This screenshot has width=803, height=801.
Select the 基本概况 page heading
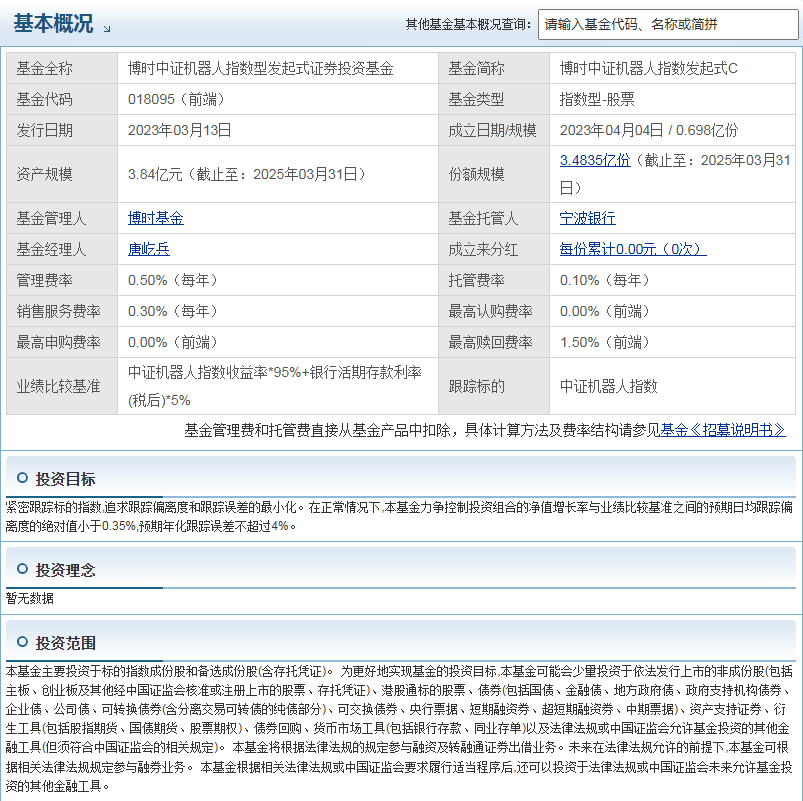(53, 24)
